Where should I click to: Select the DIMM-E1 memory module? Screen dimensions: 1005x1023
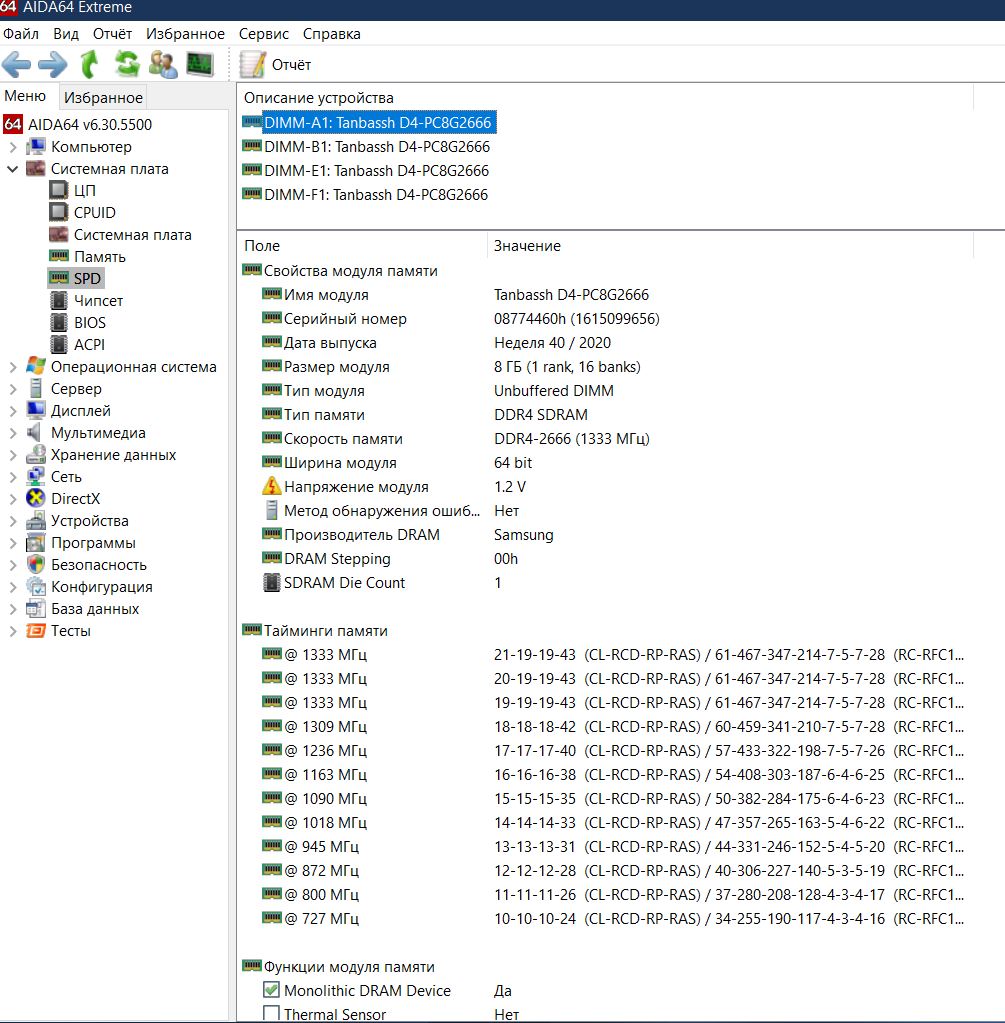pyautogui.click(x=377, y=171)
